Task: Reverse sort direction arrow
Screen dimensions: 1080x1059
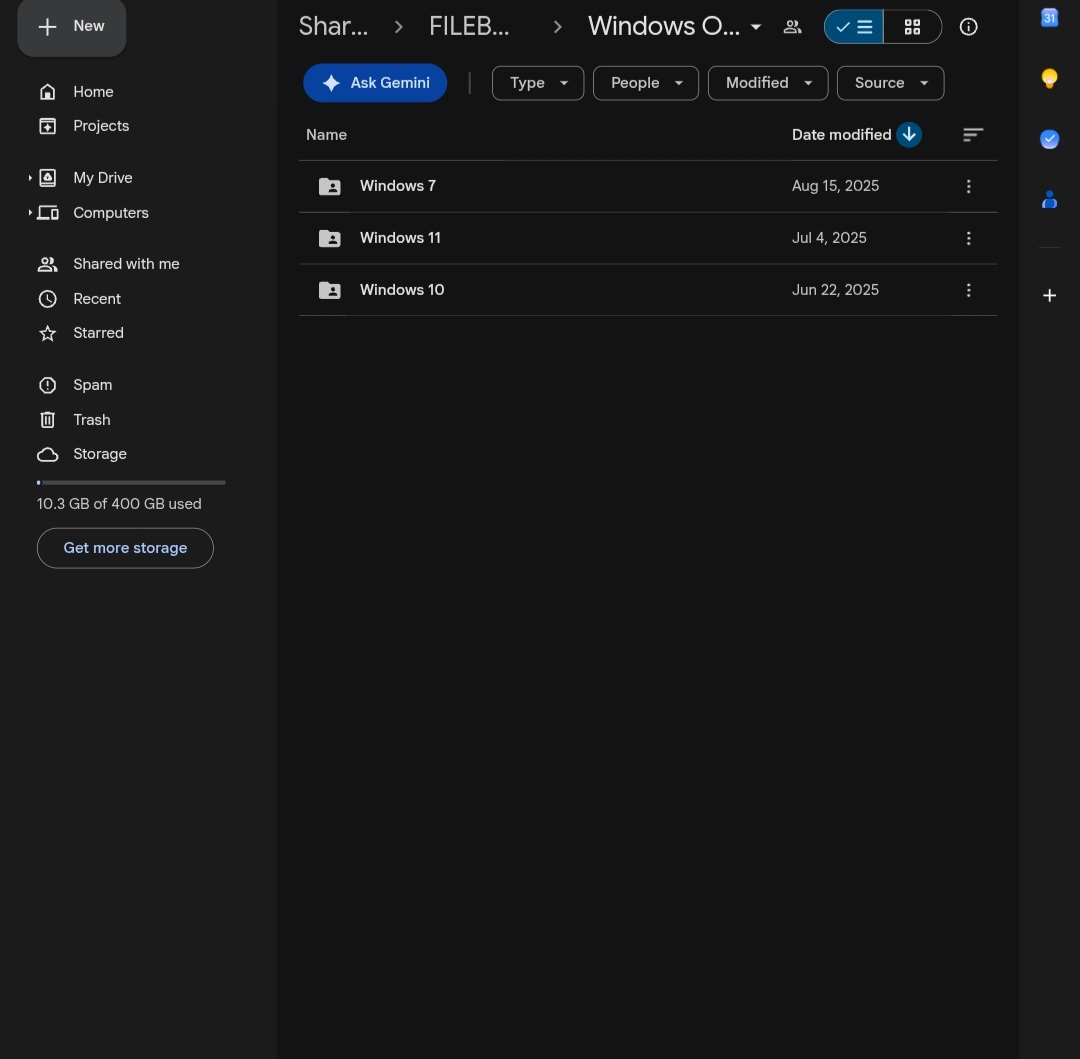Action: pyautogui.click(x=909, y=134)
